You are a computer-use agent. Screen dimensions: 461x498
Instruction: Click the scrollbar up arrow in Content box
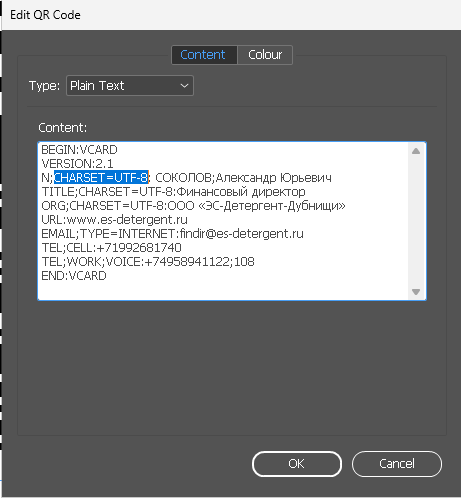[416, 151]
